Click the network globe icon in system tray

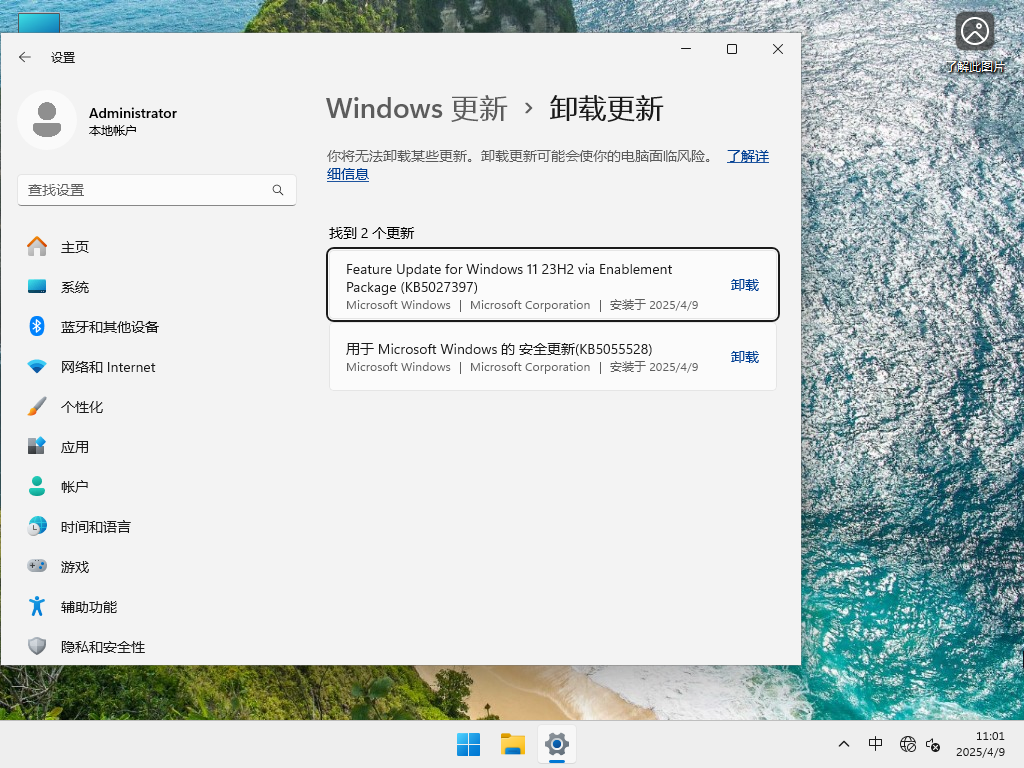click(x=908, y=744)
